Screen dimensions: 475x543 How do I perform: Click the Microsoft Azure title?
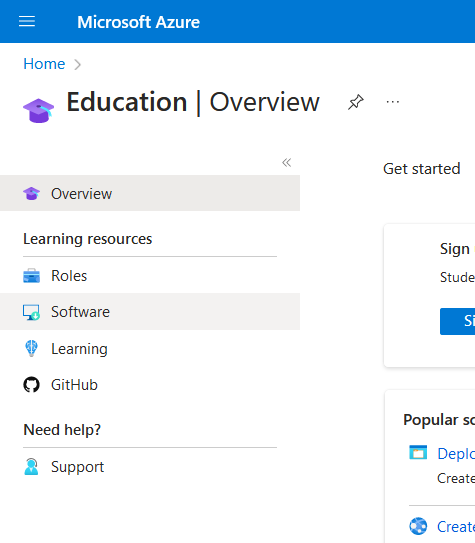(138, 22)
